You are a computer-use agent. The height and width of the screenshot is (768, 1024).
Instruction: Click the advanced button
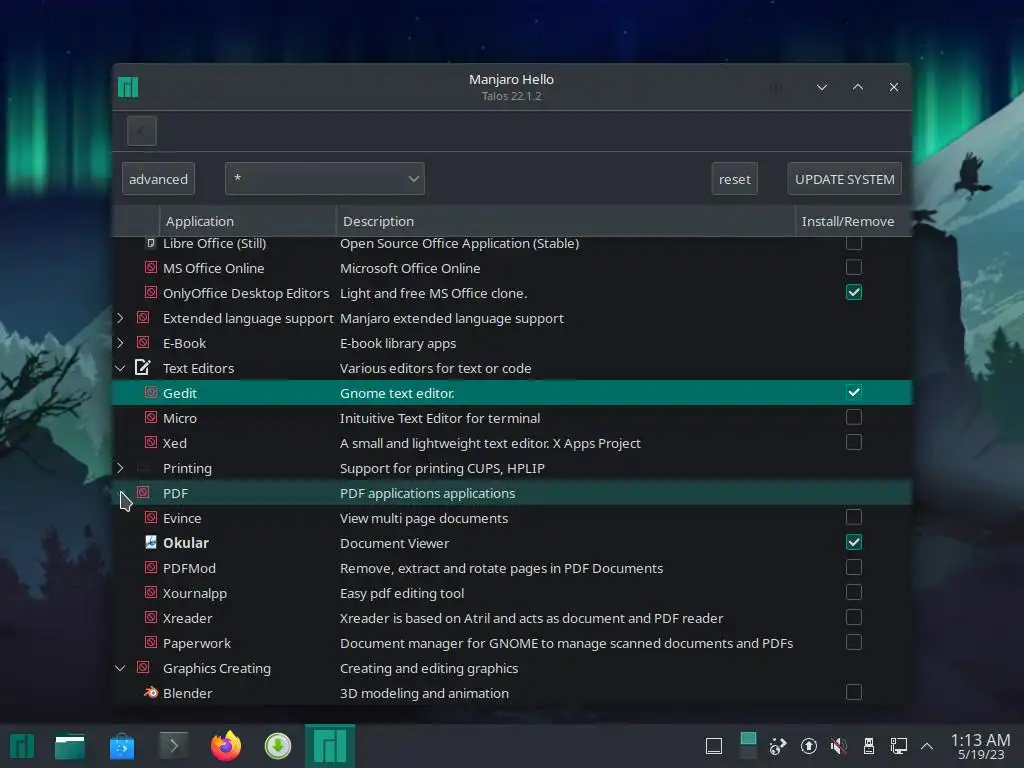tap(158, 178)
